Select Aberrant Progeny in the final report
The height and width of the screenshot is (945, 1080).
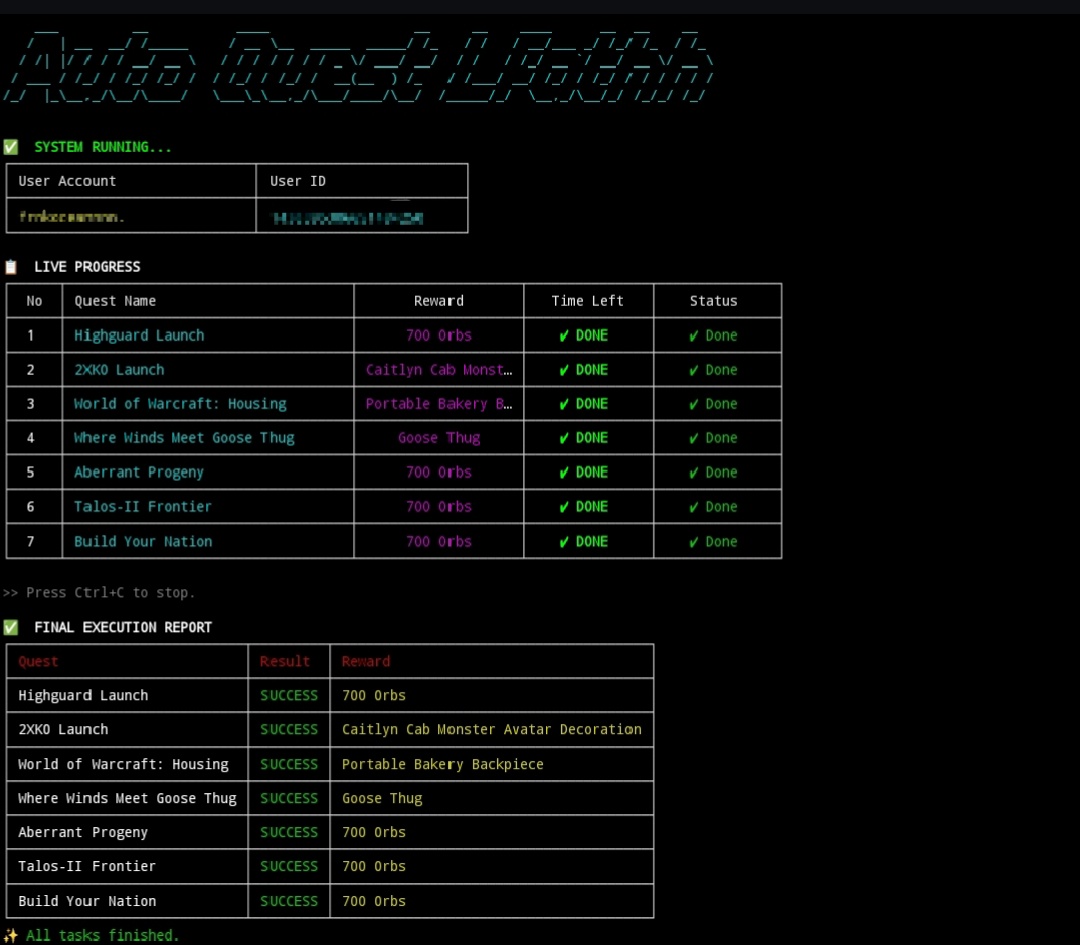point(83,832)
